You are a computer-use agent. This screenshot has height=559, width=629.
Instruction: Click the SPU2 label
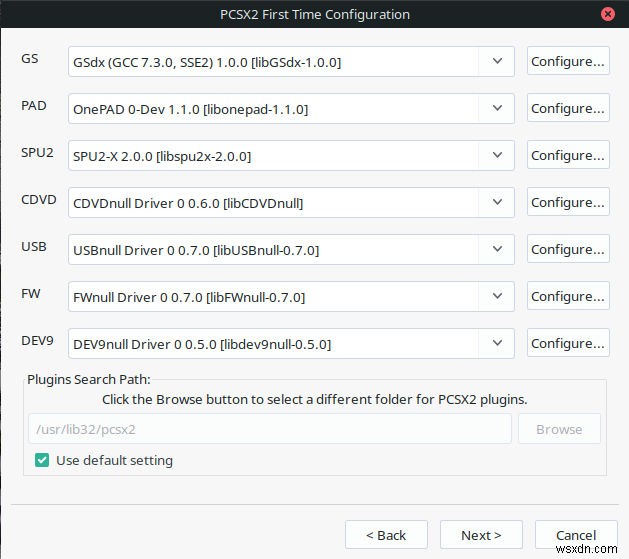[37, 152]
